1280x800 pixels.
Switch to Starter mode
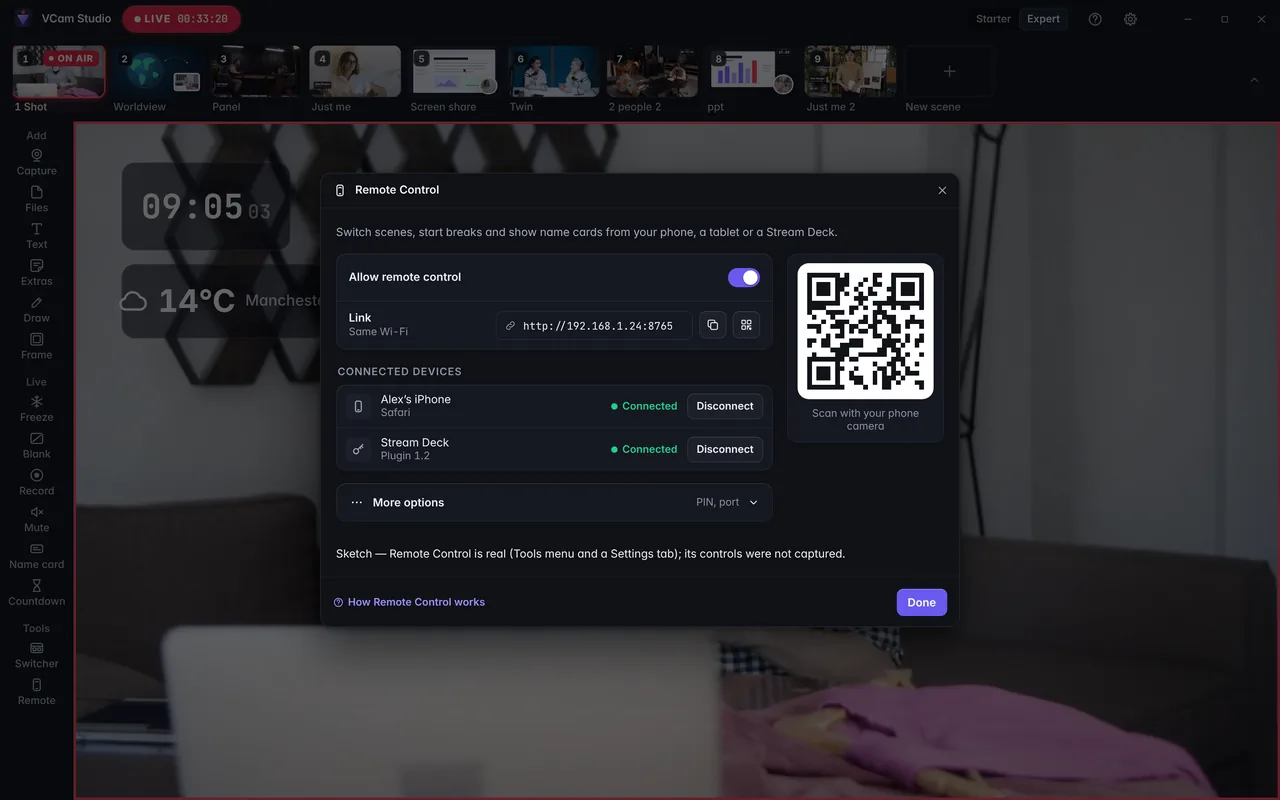(x=993, y=19)
